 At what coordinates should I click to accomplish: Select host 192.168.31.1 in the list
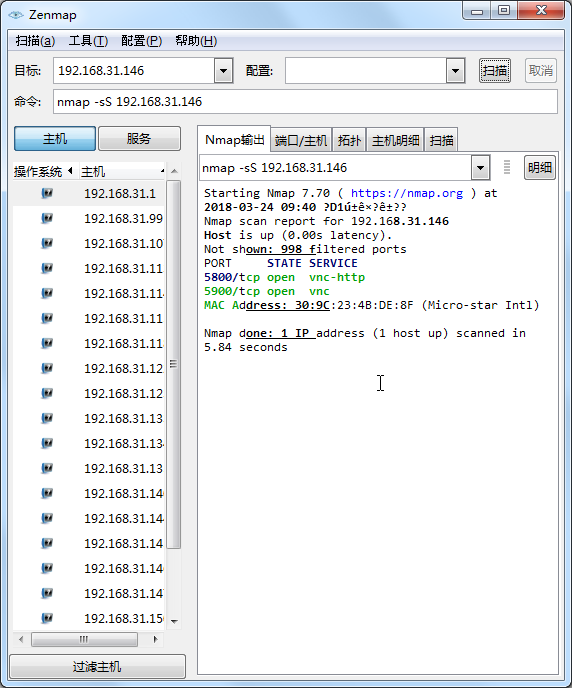coord(120,194)
